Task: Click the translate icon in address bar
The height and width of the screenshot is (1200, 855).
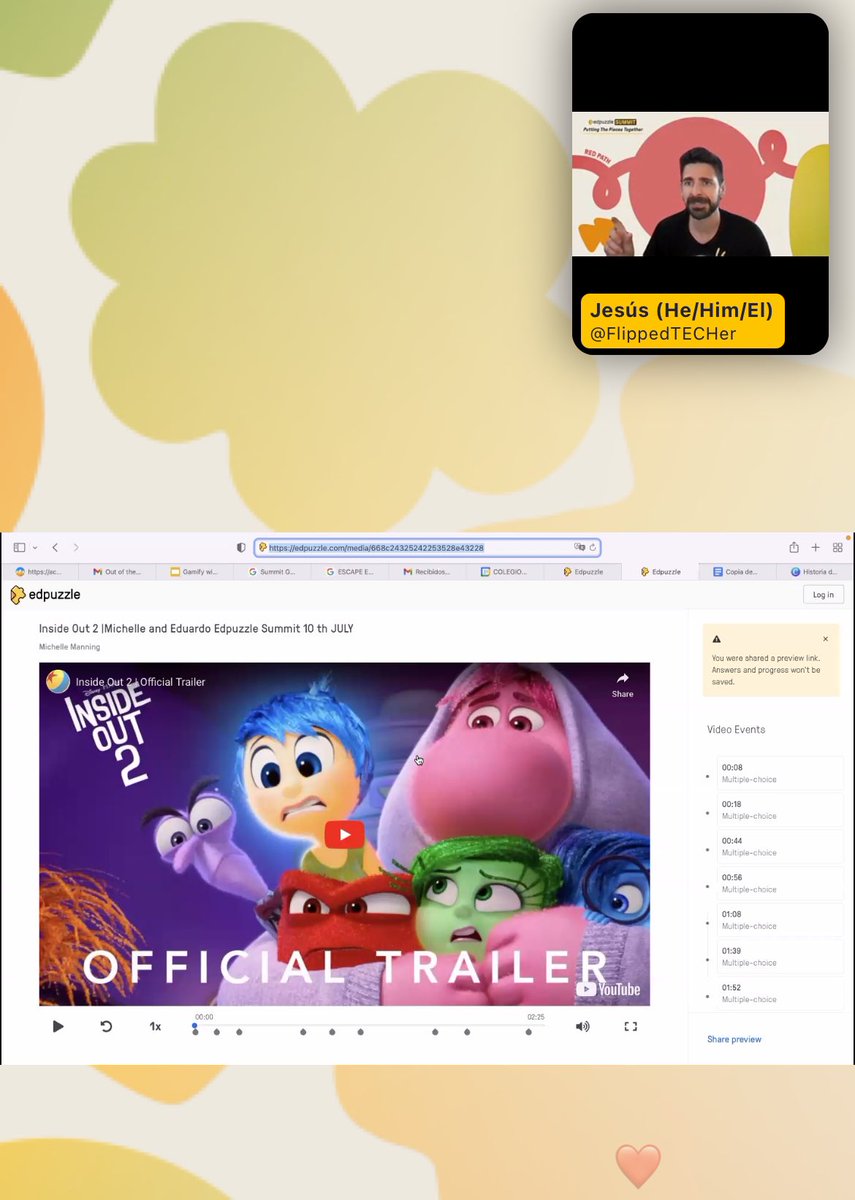Action: coord(579,548)
